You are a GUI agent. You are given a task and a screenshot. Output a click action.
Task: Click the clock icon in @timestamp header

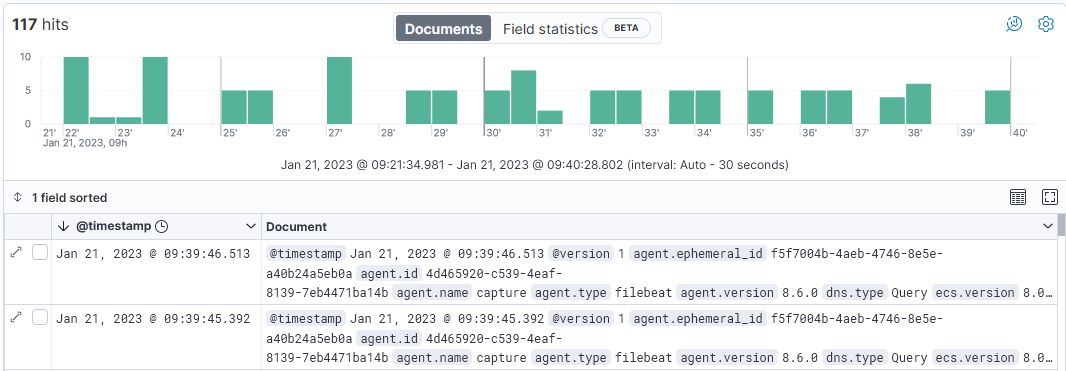(x=161, y=226)
